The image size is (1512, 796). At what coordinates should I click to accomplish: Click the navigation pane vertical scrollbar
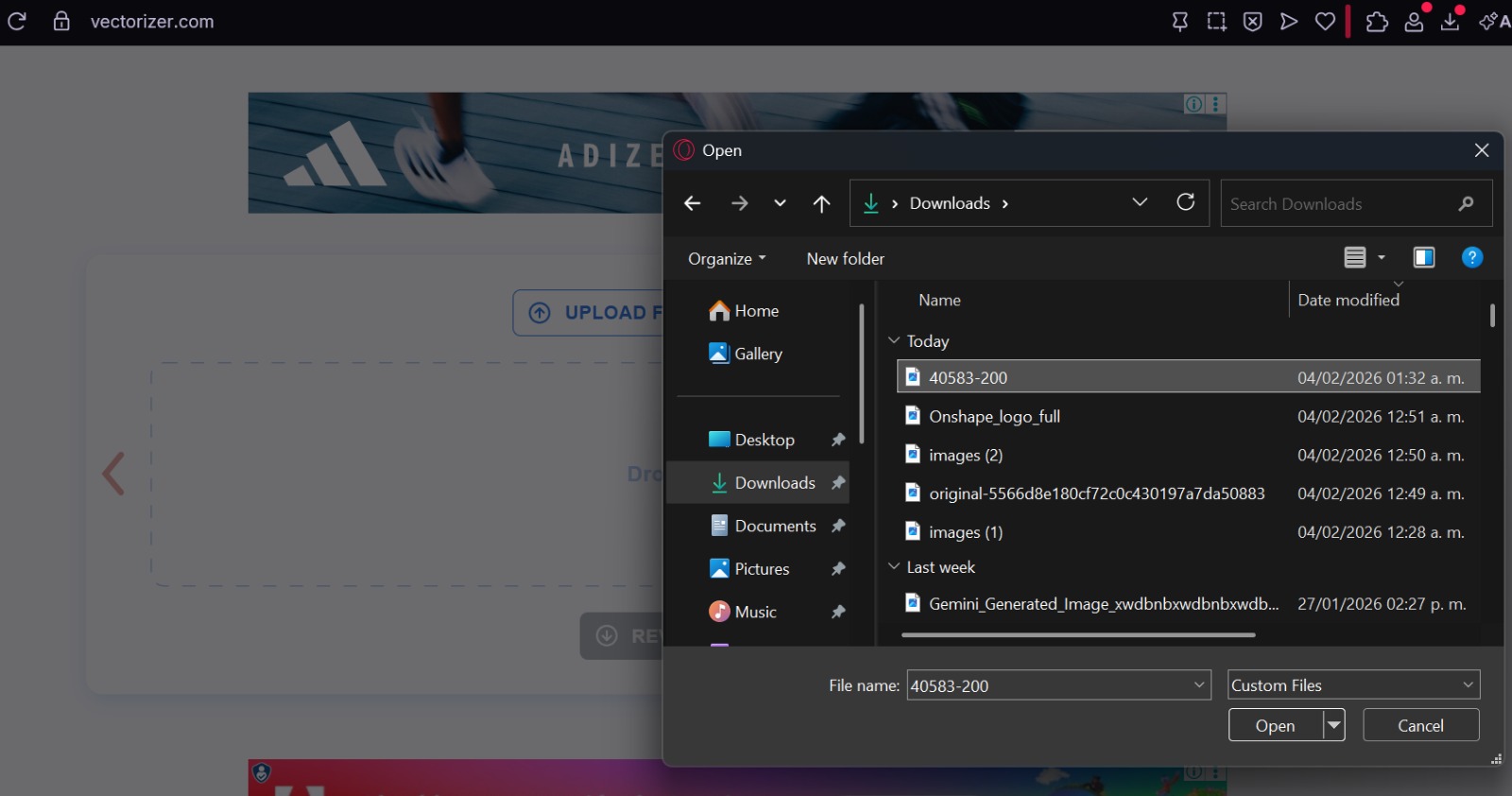[861, 373]
